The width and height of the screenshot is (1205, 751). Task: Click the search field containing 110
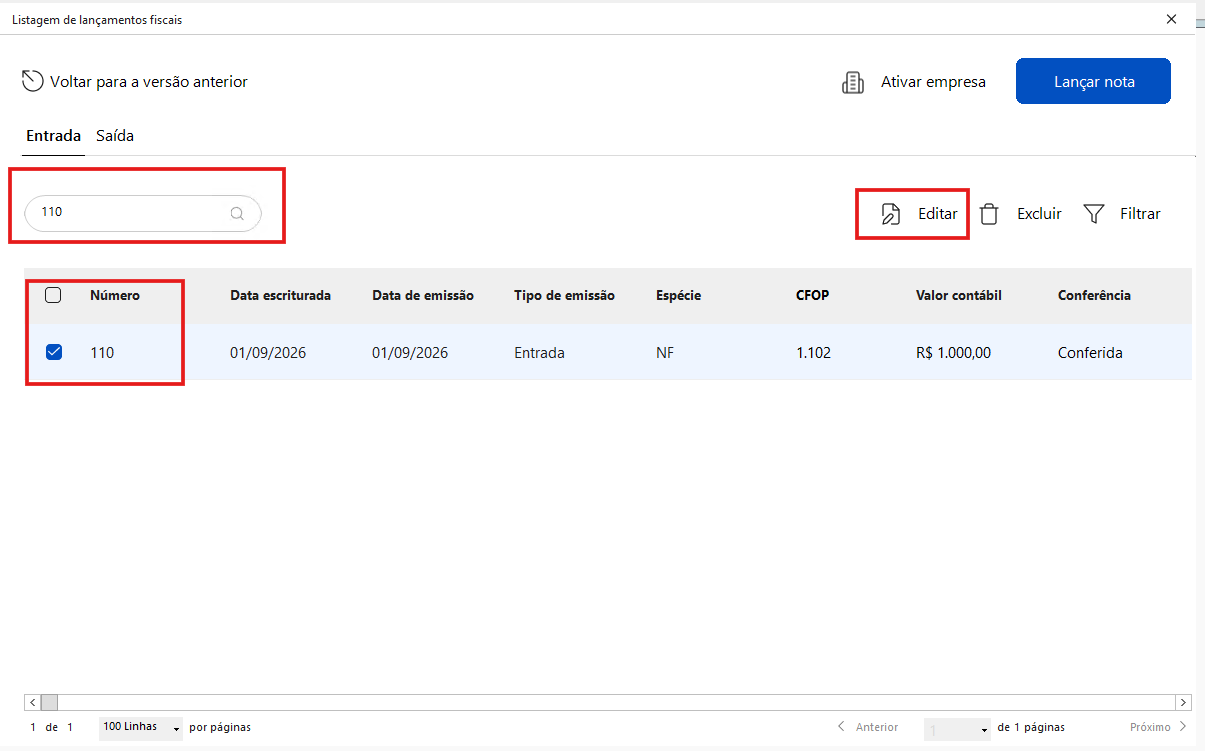[143, 213]
